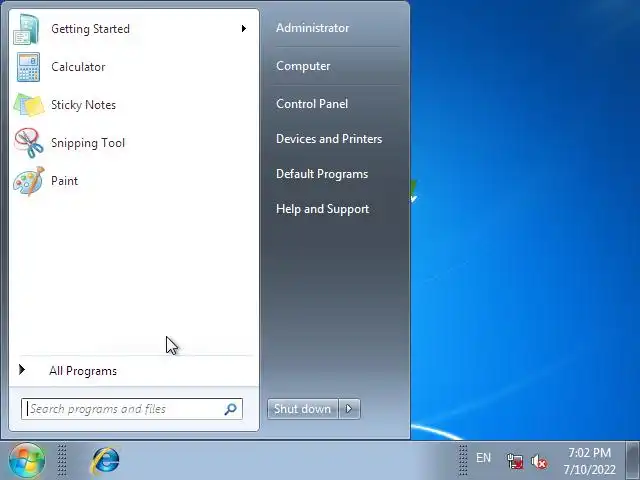
Task: Open Devices and Printers
Action: pos(329,139)
